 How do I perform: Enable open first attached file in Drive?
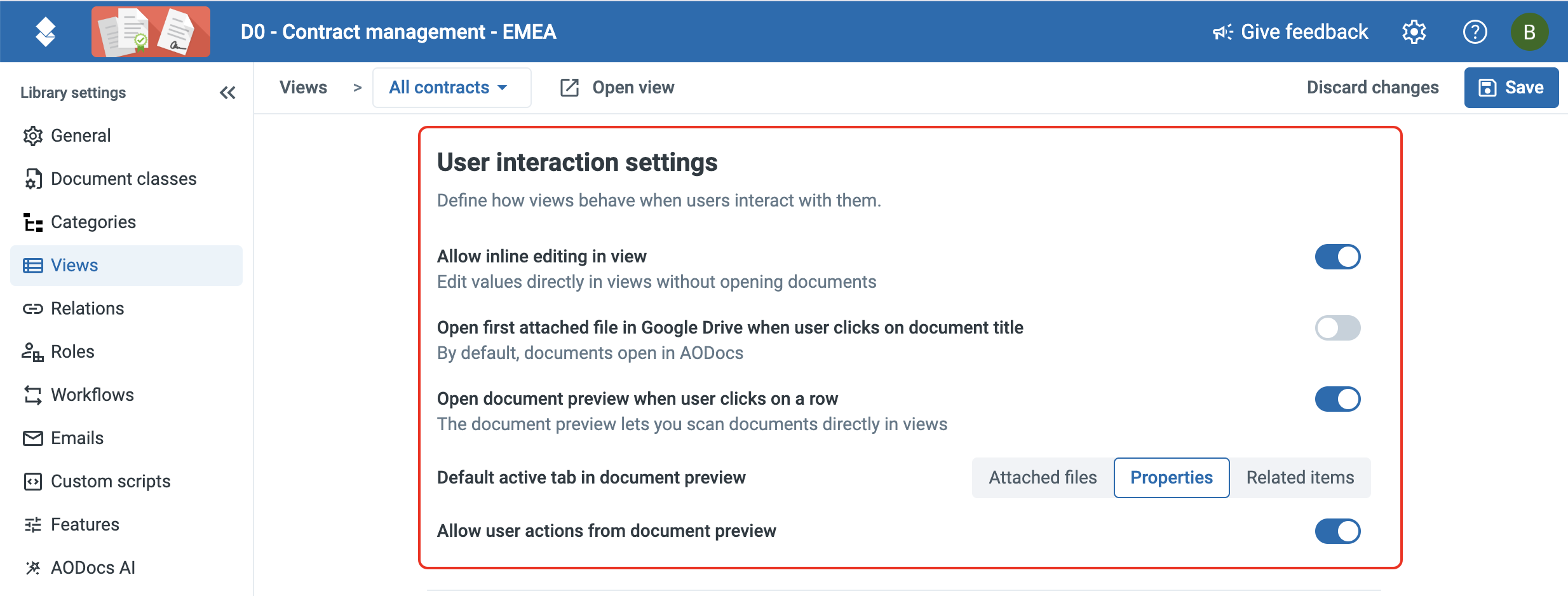[1337, 328]
